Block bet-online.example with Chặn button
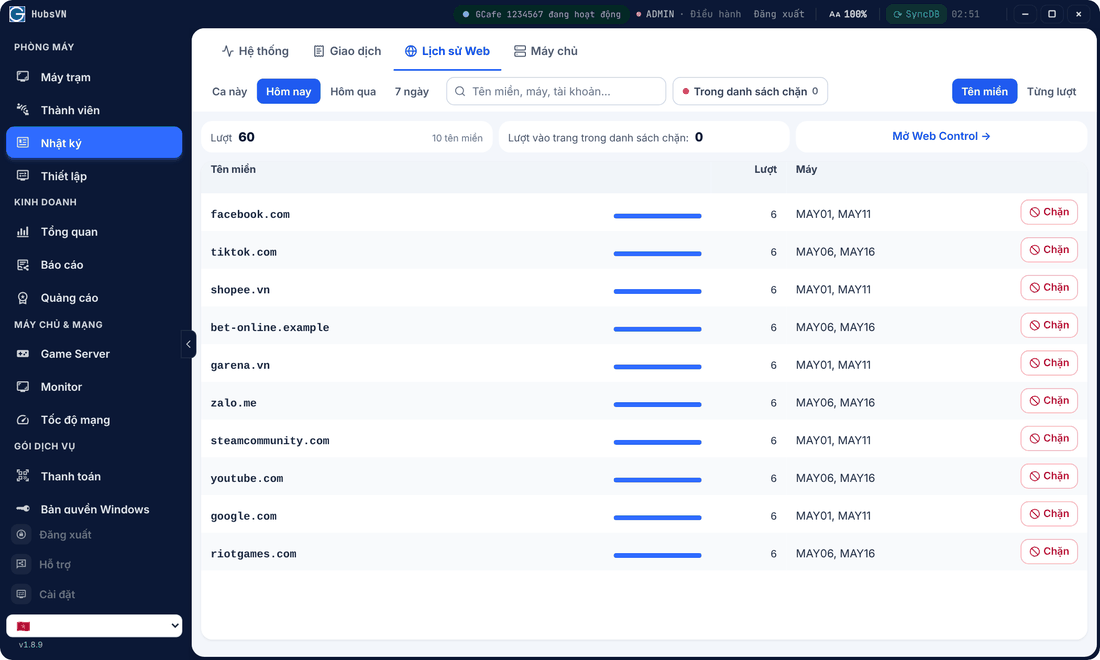The width and height of the screenshot is (1100, 660). pos(1049,325)
